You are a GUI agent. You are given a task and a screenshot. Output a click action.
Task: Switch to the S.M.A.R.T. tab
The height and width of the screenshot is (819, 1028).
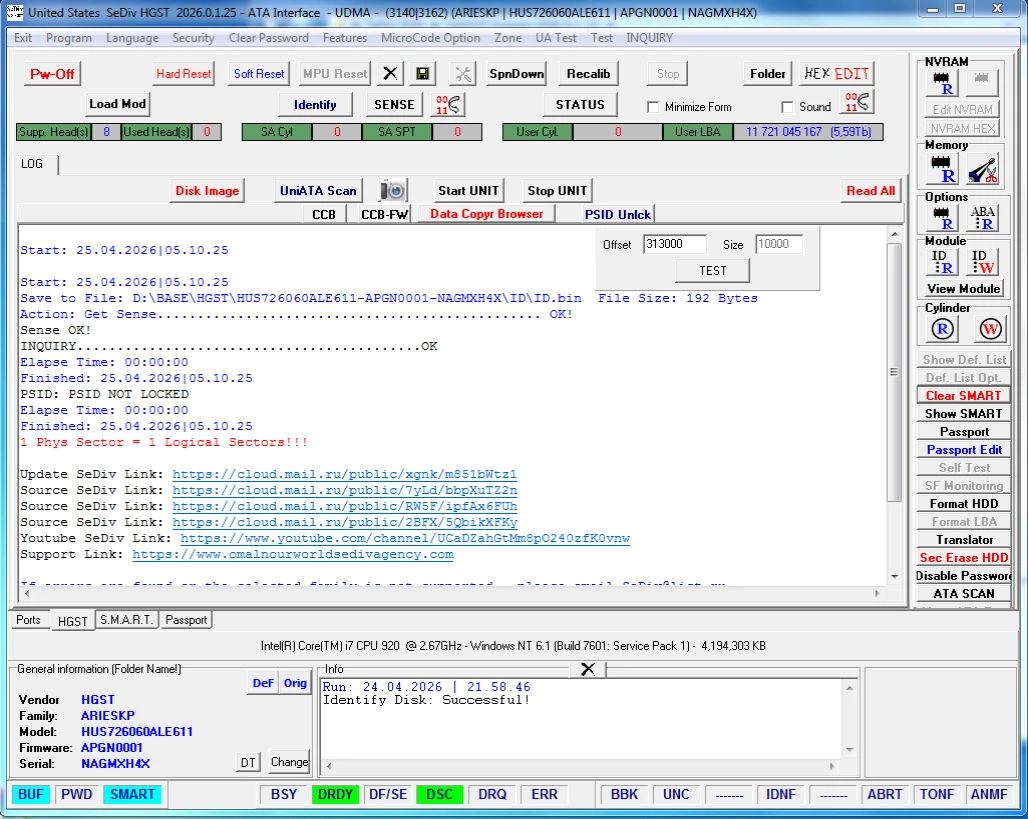tap(126, 620)
